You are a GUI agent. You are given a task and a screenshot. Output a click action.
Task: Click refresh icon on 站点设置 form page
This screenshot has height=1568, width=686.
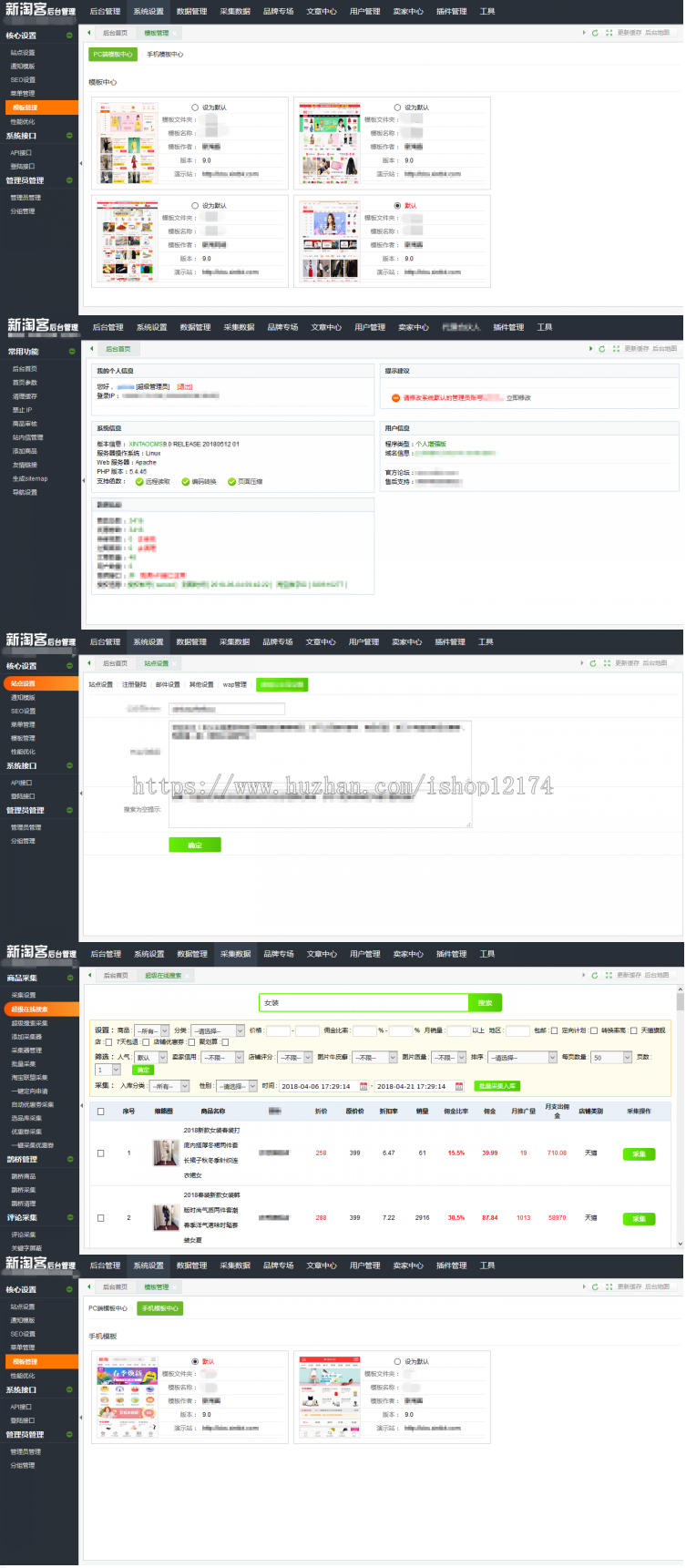point(593,663)
